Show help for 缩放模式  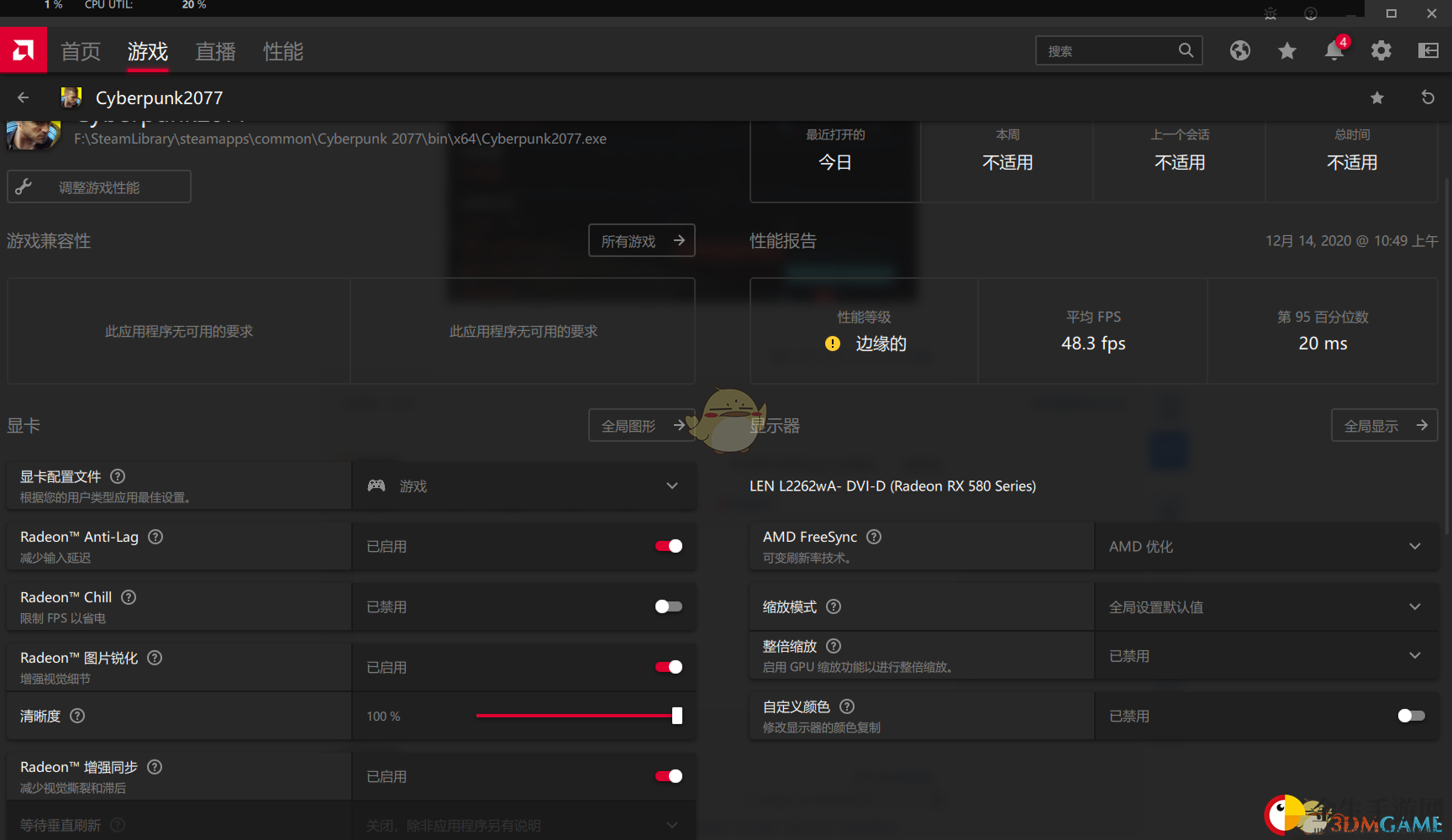(834, 606)
